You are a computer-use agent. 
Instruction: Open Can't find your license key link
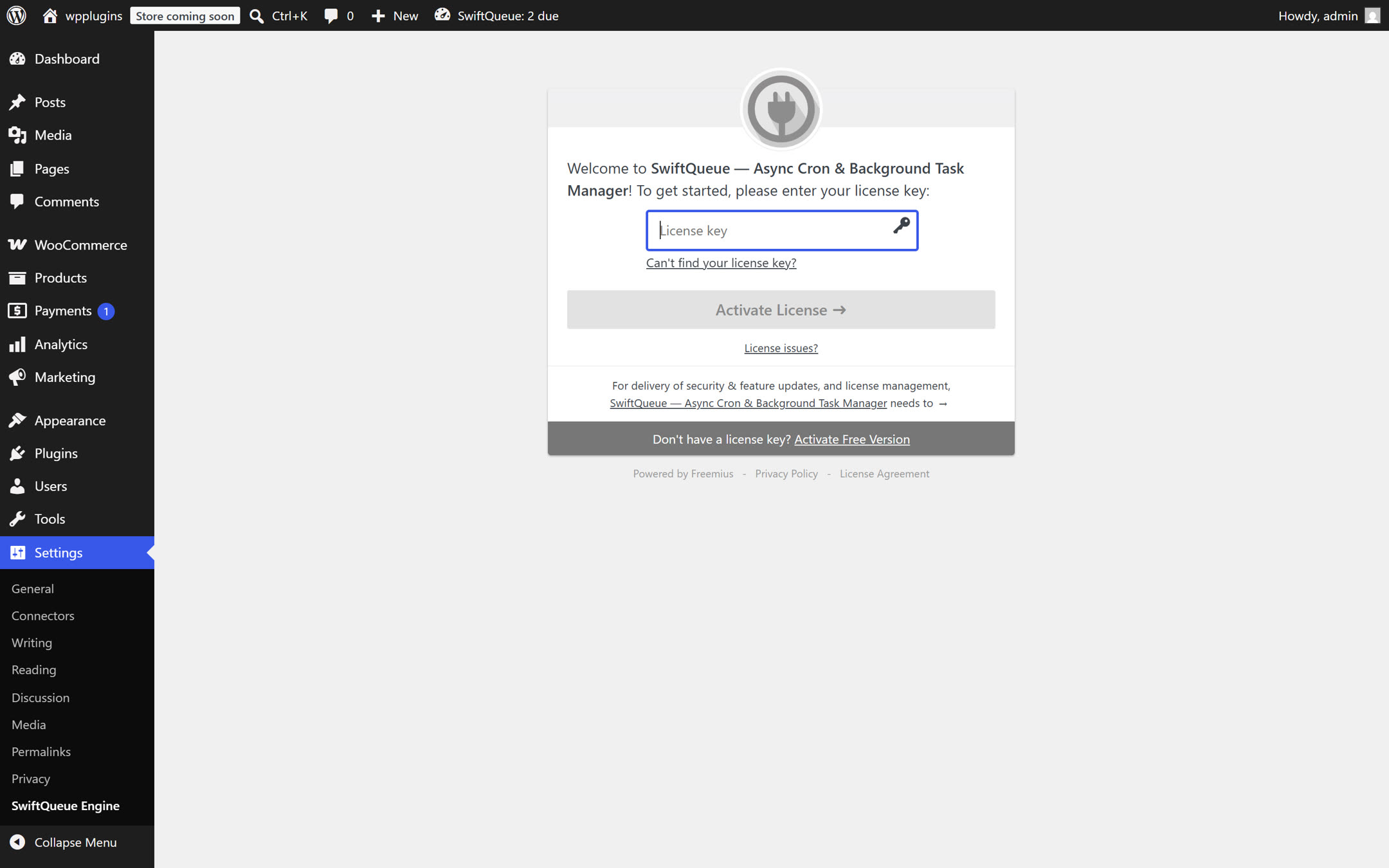[721, 262]
